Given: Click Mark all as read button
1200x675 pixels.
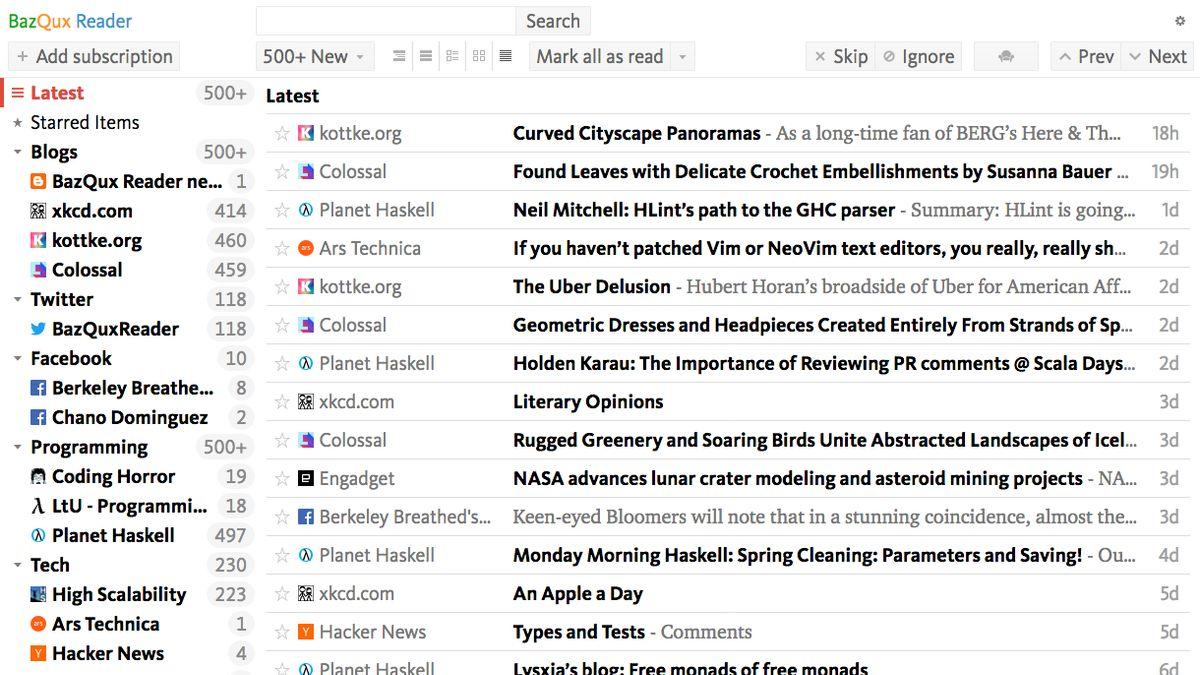Looking at the screenshot, I should pos(600,56).
